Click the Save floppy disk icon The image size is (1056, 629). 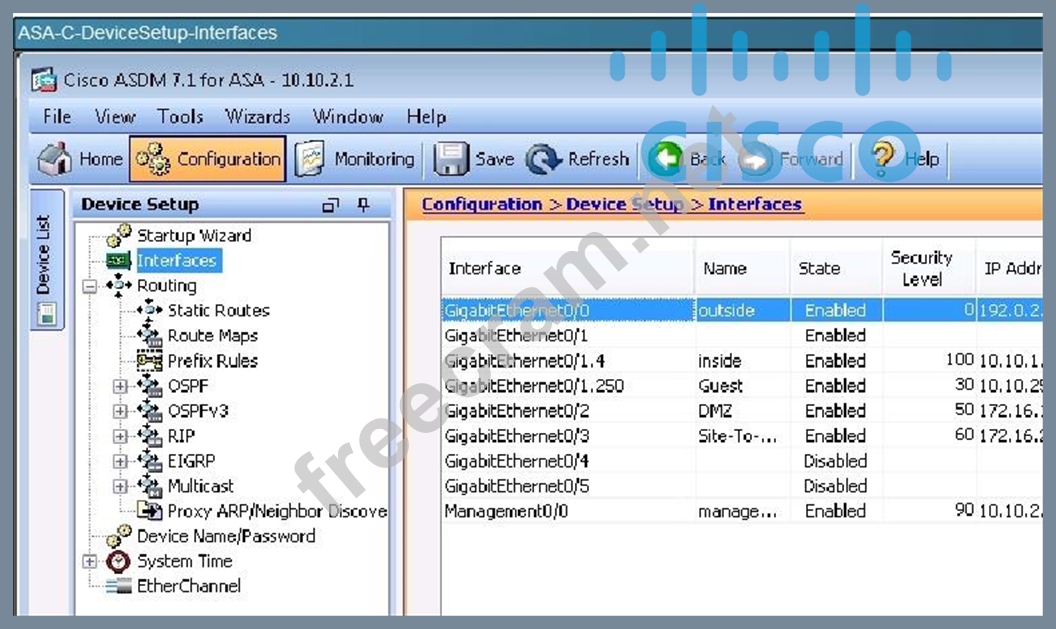(452, 159)
